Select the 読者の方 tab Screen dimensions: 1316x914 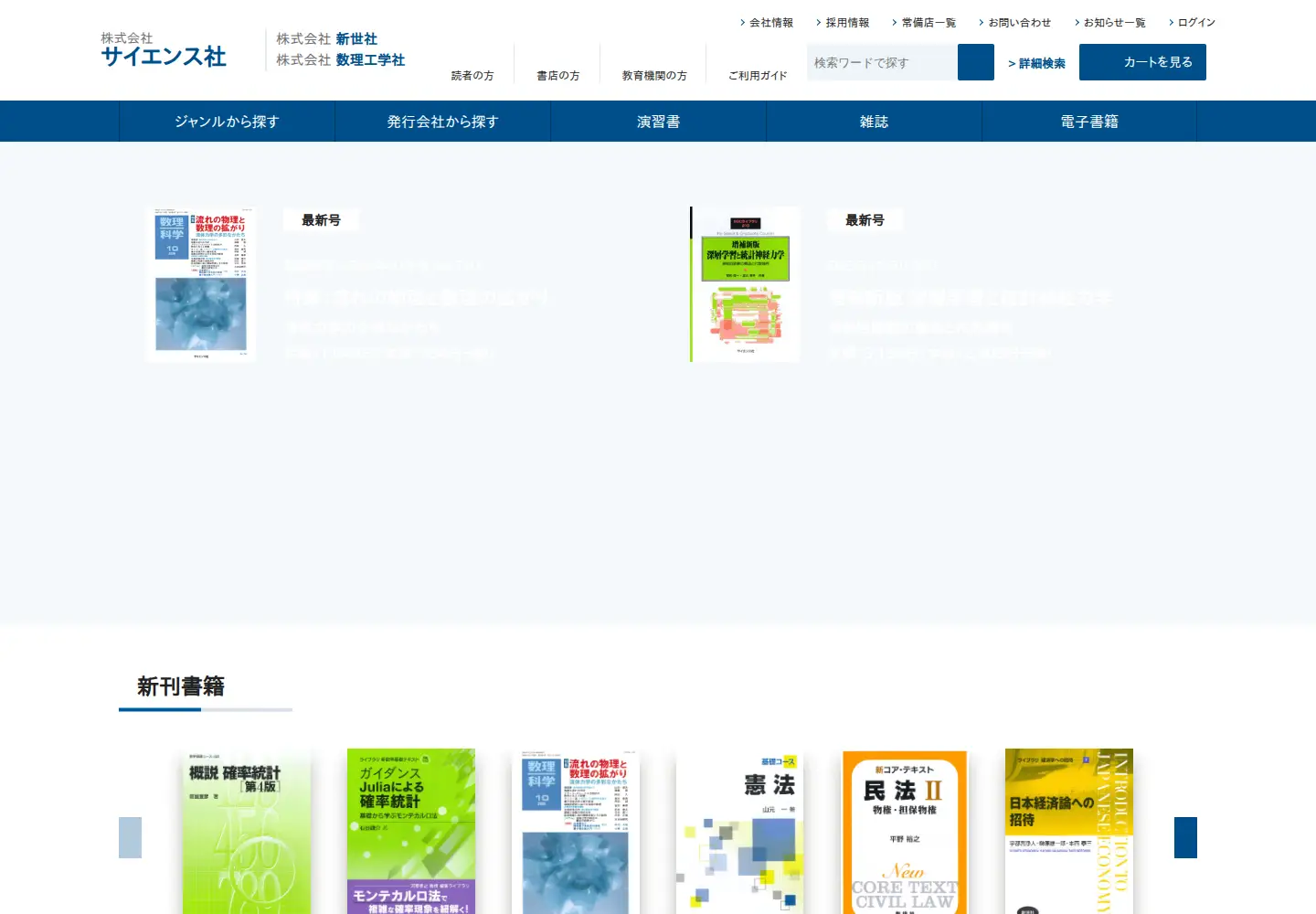(472, 76)
